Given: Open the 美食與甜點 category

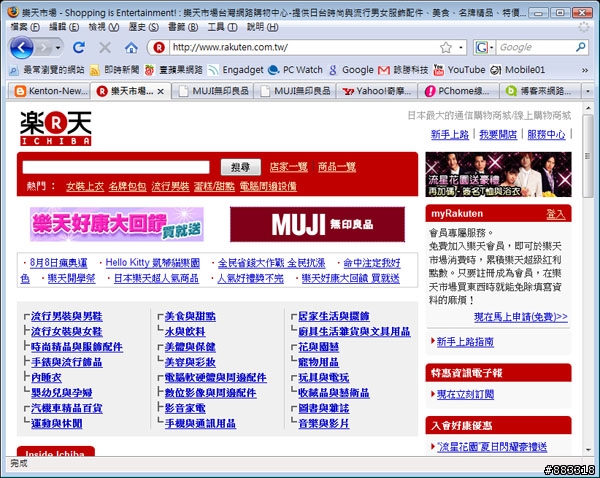Looking at the screenshot, I should coord(190,316).
